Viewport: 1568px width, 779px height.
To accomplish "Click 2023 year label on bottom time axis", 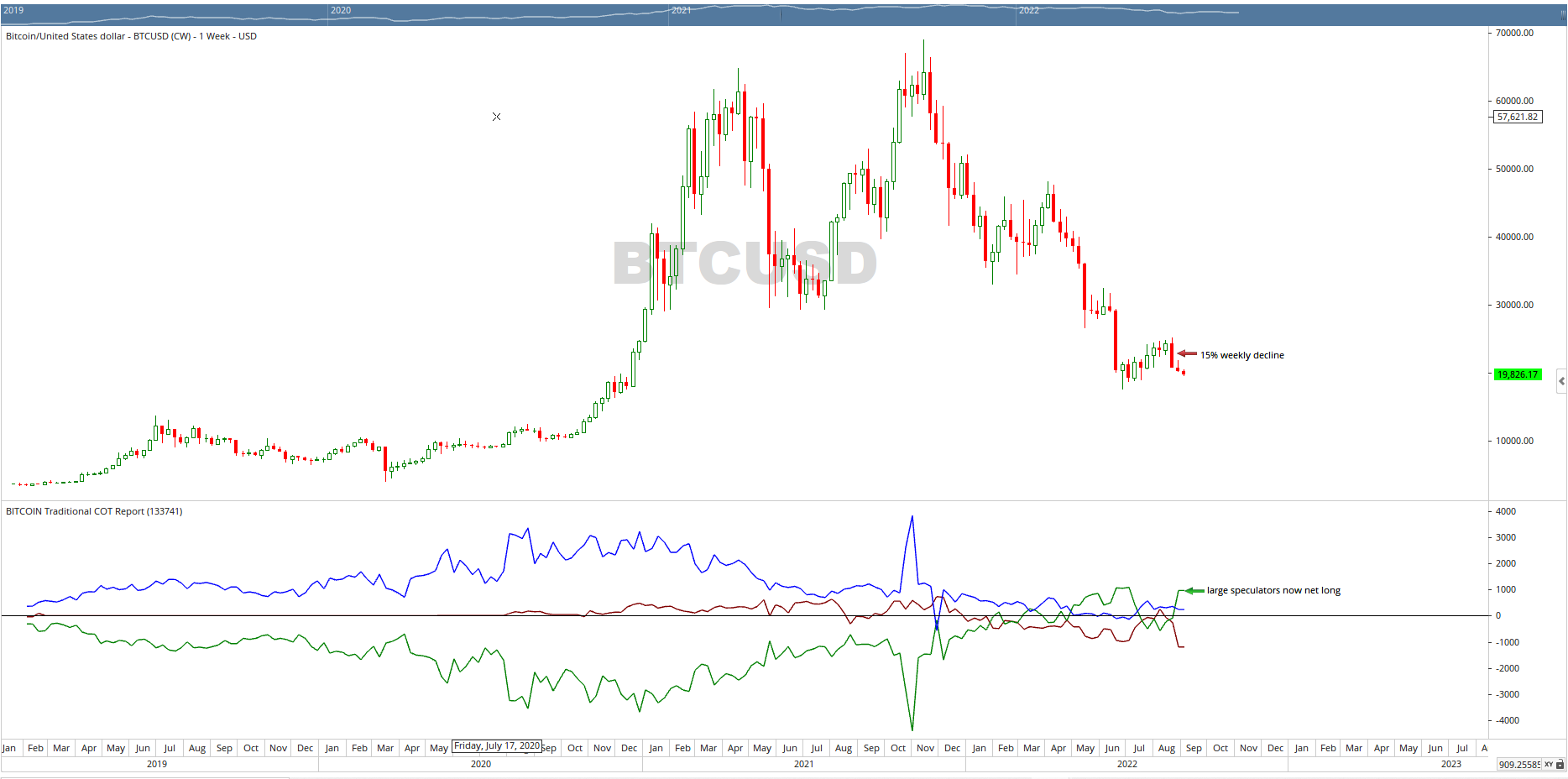I will (x=1451, y=764).
